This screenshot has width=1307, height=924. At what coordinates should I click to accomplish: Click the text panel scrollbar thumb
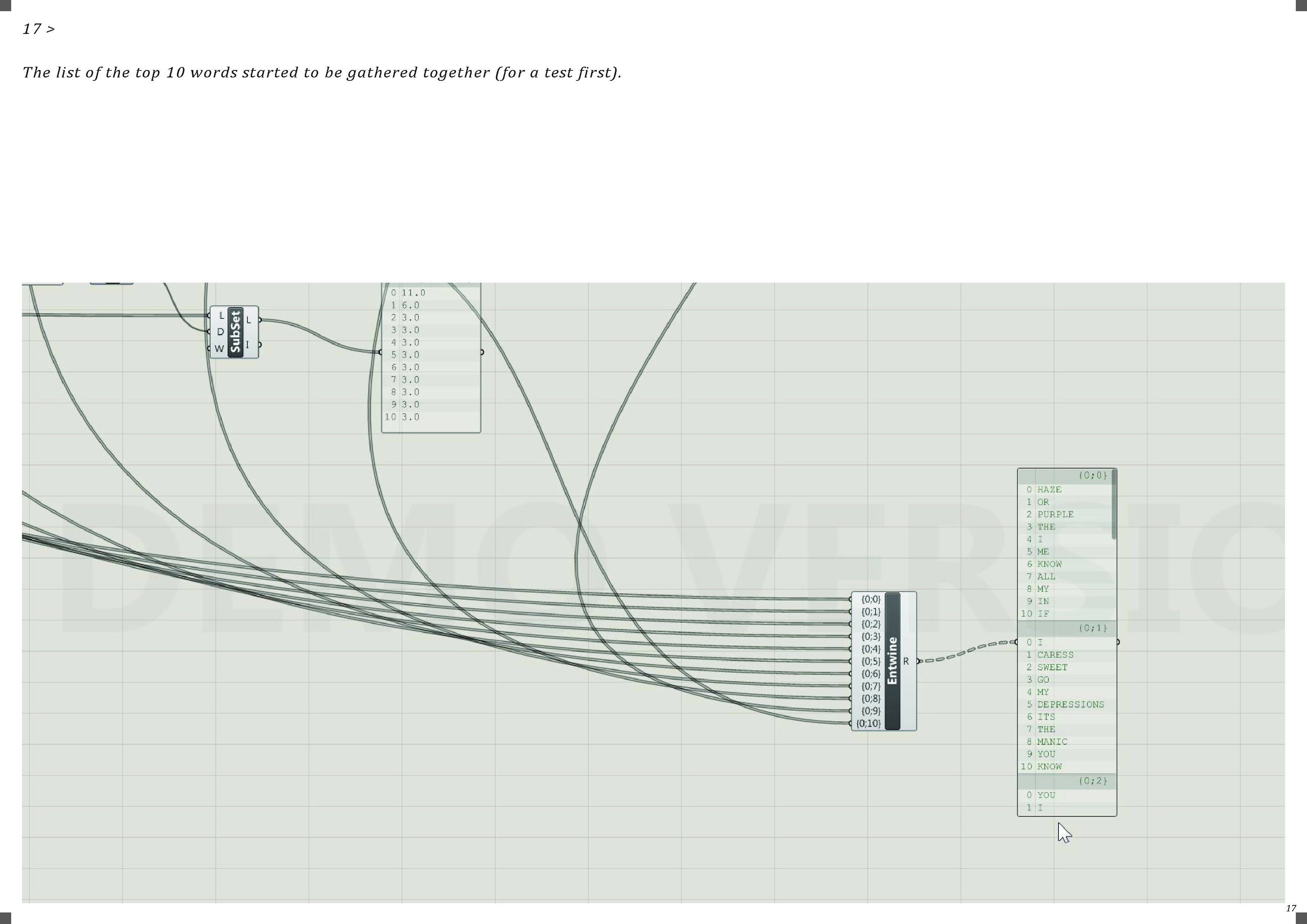click(x=1114, y=505)
